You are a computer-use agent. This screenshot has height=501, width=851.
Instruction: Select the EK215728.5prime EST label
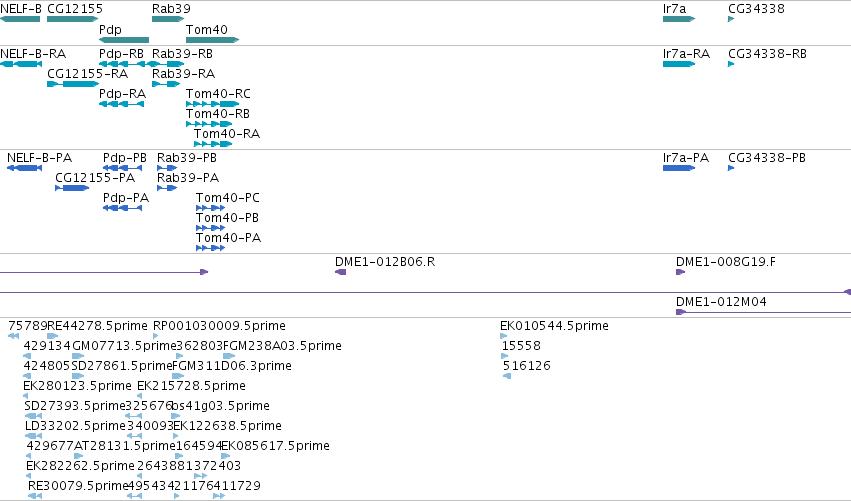tap(191, 386)
